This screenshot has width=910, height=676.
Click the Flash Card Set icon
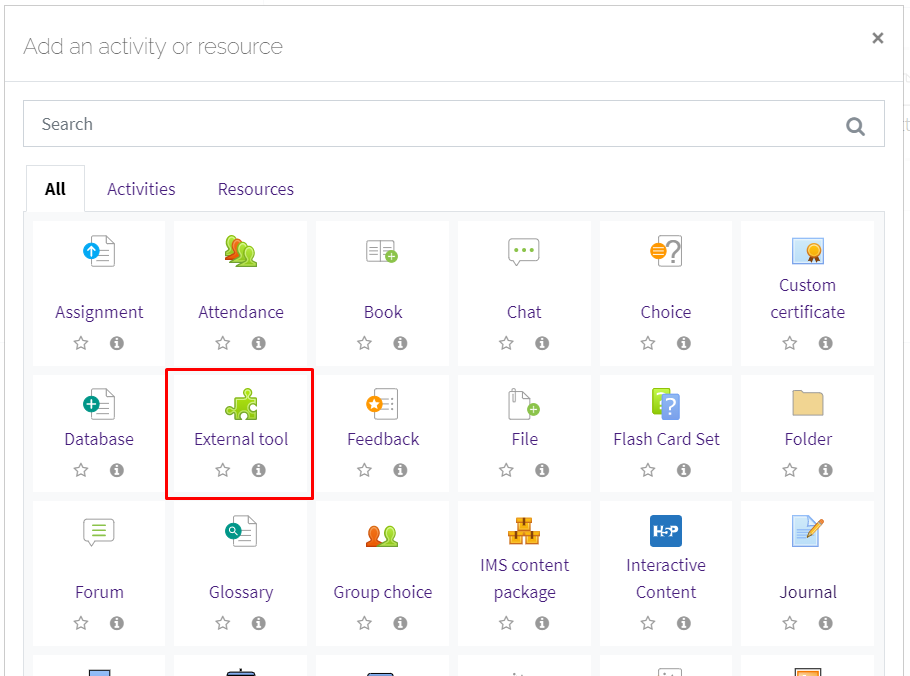666,404
